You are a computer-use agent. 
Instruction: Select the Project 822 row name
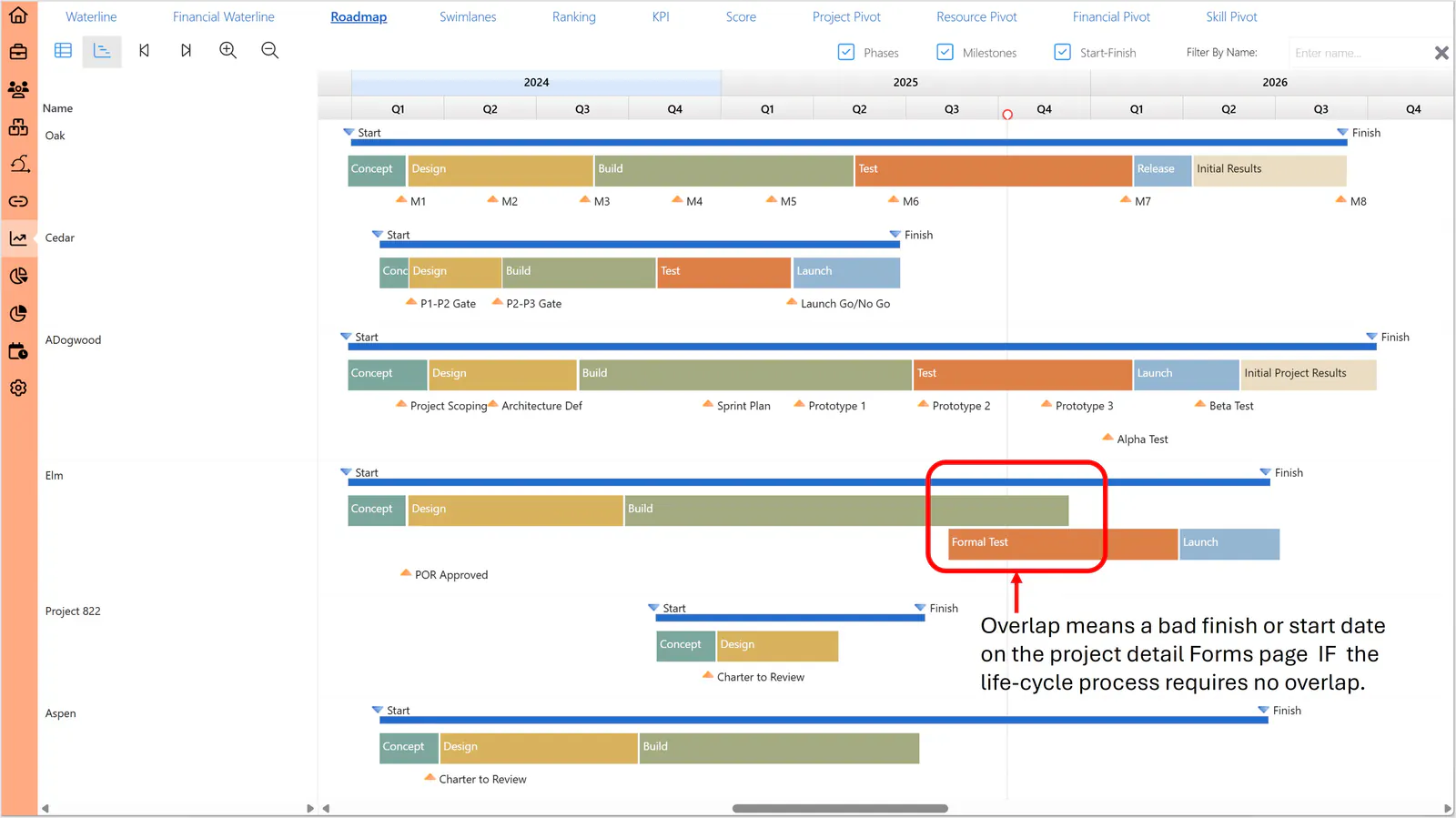73,611
